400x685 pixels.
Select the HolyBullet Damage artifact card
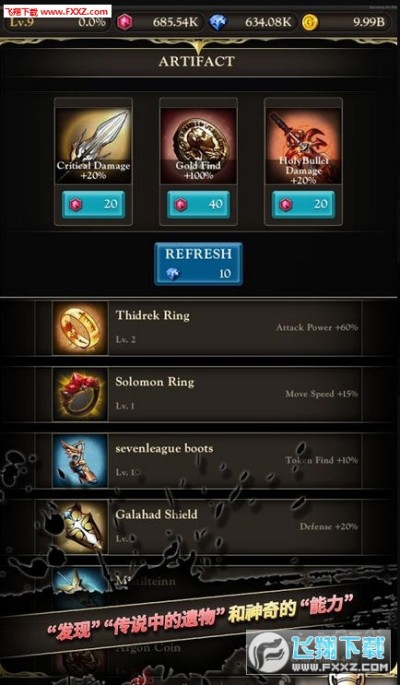[x=303, y=146]
